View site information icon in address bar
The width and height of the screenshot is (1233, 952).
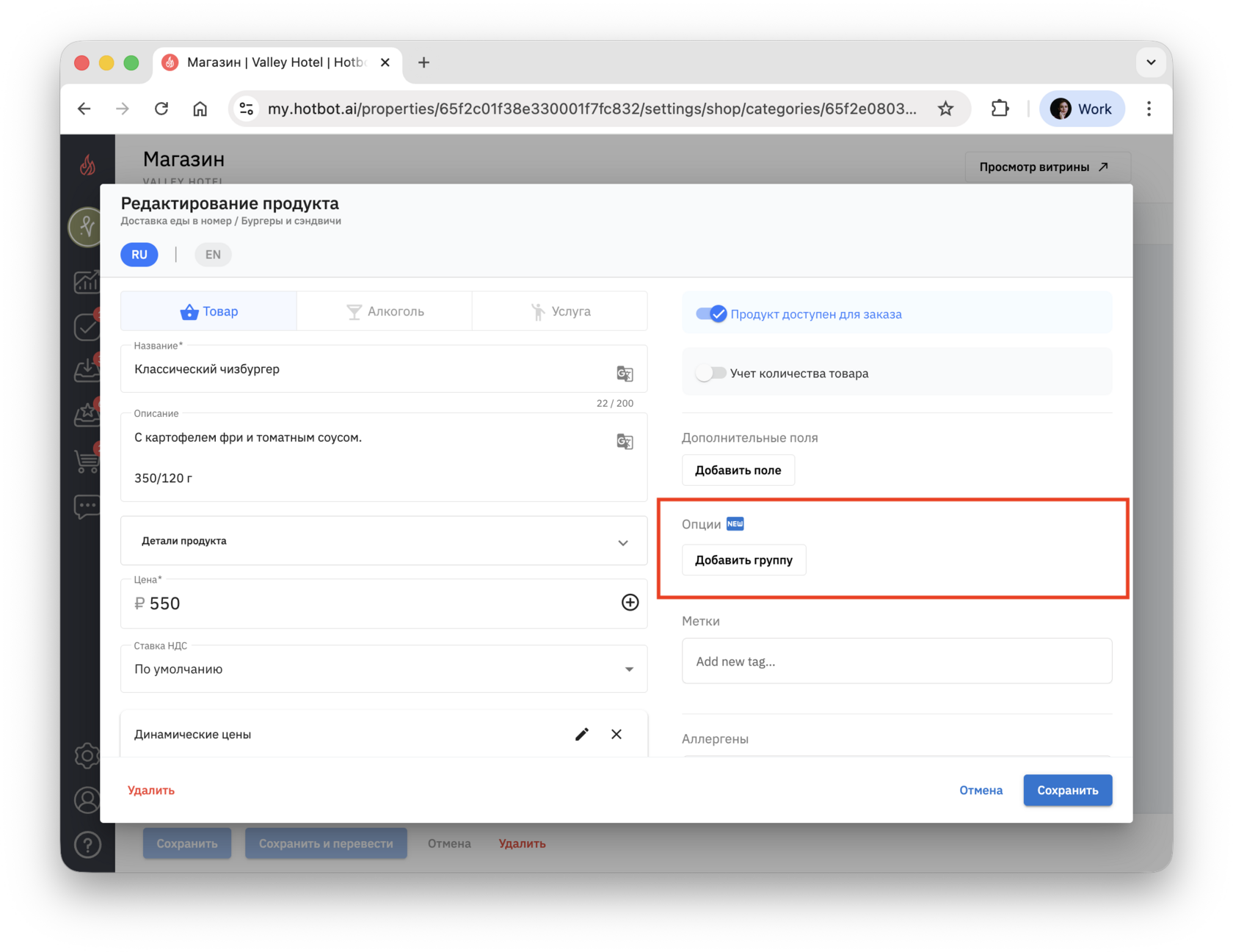(247, 109)
